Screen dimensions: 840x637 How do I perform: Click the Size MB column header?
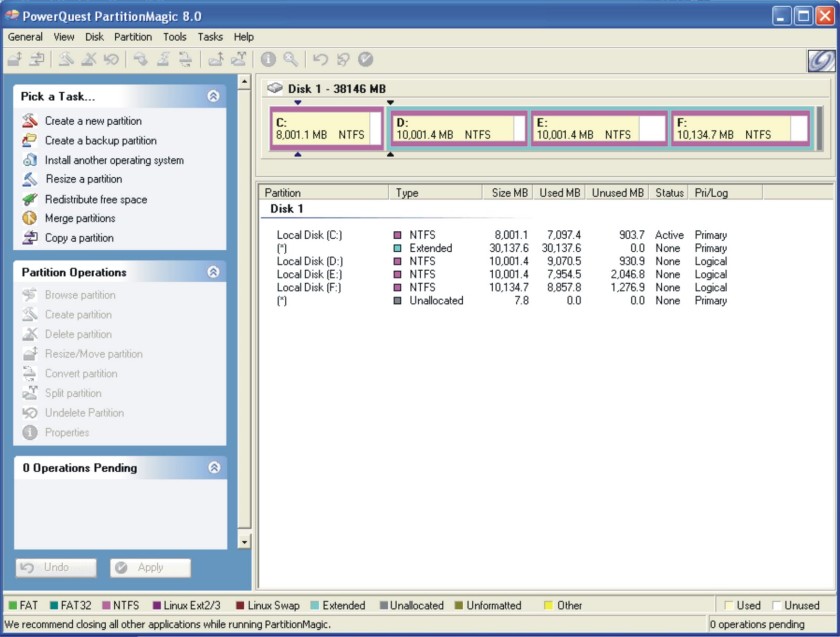(x=507, y=193)
